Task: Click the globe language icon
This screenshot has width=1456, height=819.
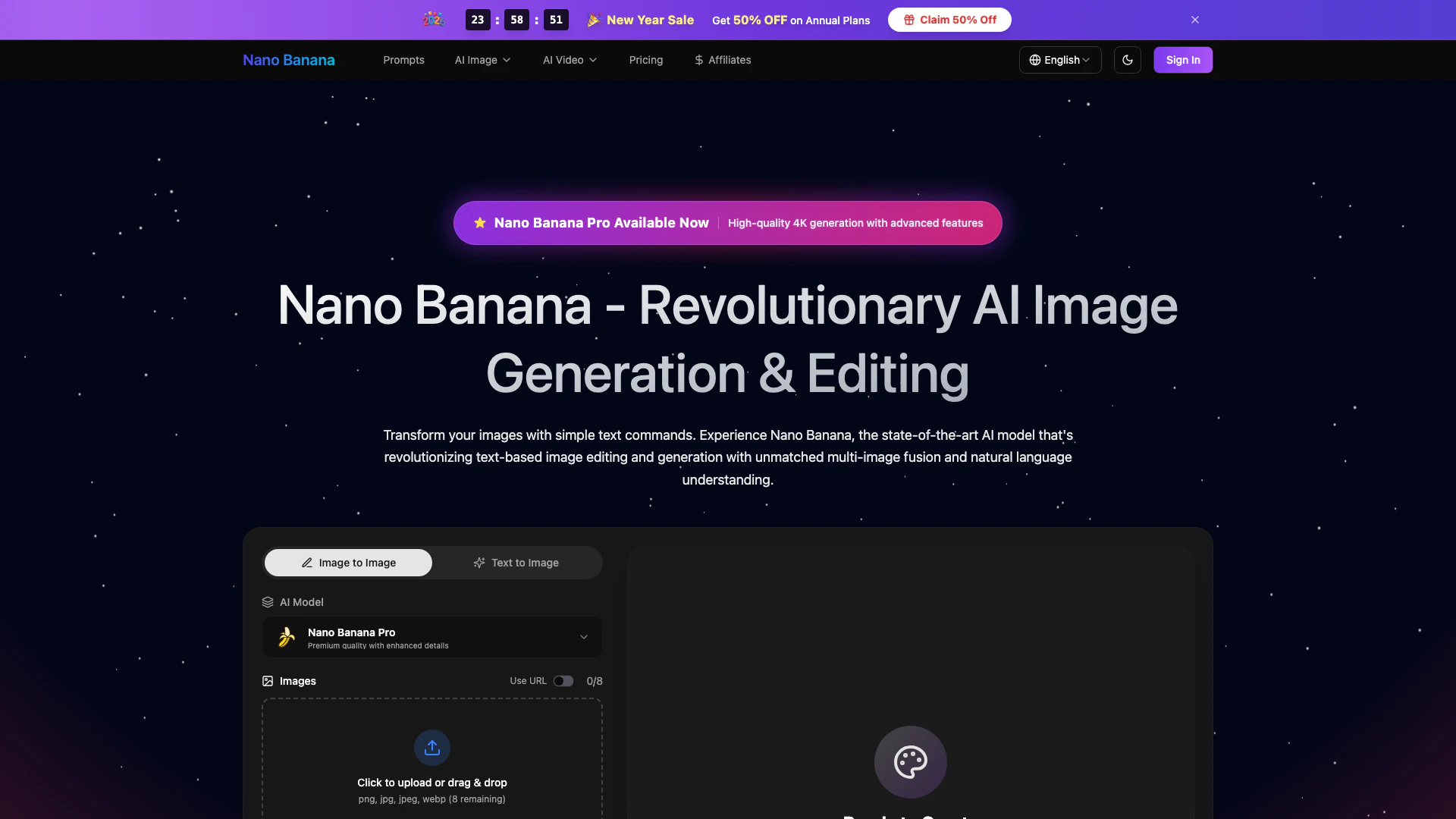Action: (x=1034, y=60)
